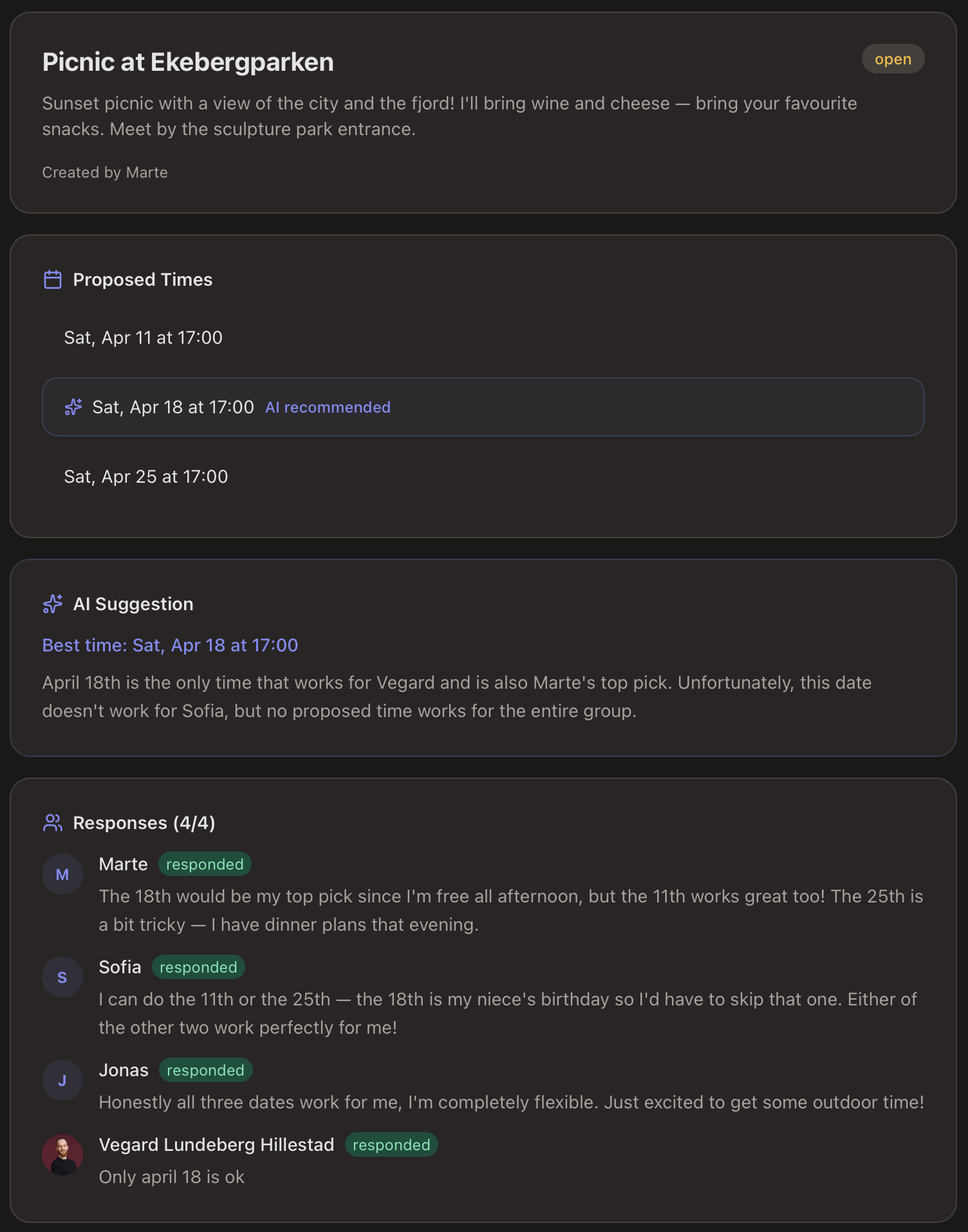This screenshot has height=1232, width=968.
Task: Select the Sat, Apr 11 at 17:00 time
Action: (144, 338)
